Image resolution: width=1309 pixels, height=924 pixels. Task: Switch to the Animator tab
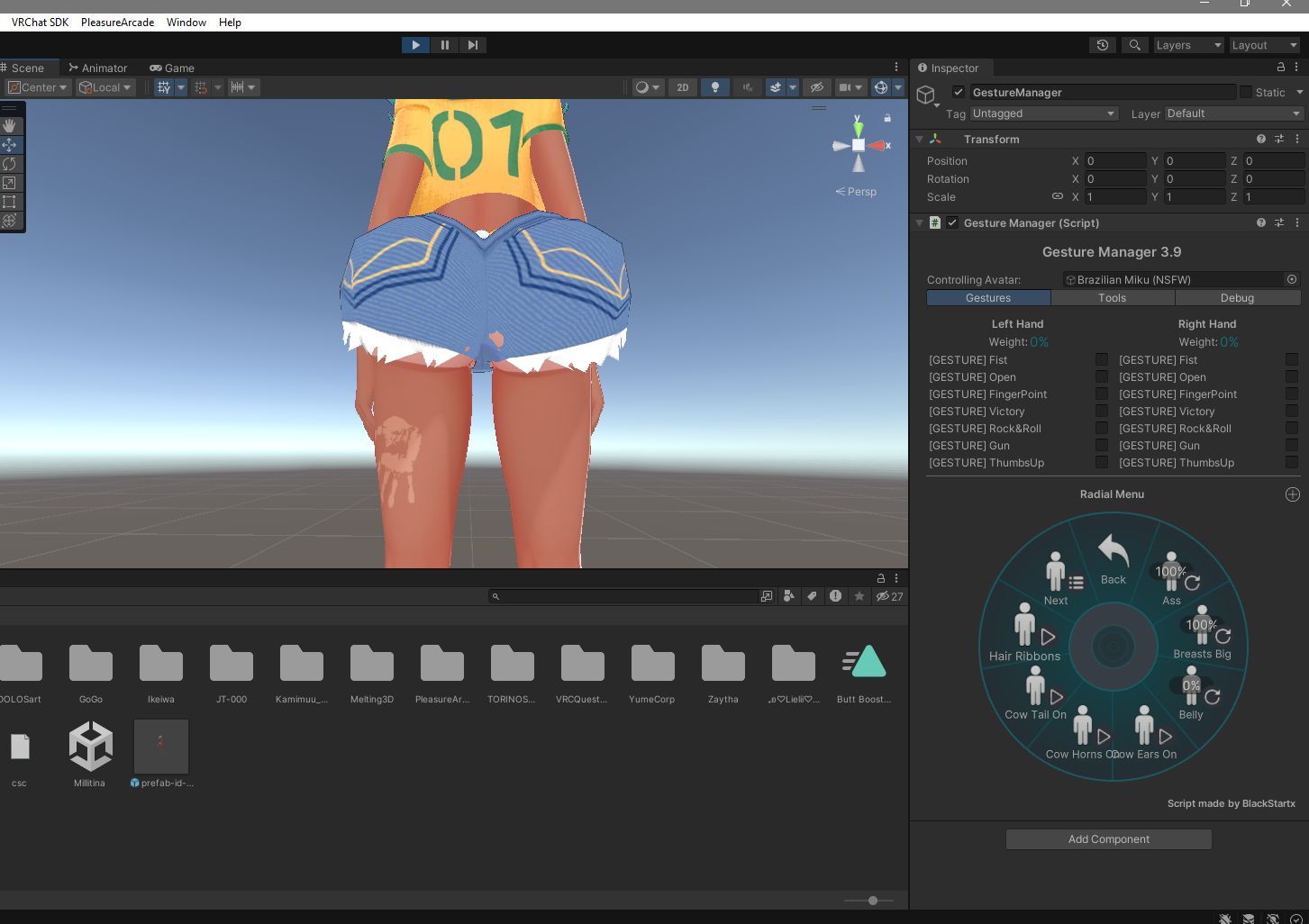[98, 68]
